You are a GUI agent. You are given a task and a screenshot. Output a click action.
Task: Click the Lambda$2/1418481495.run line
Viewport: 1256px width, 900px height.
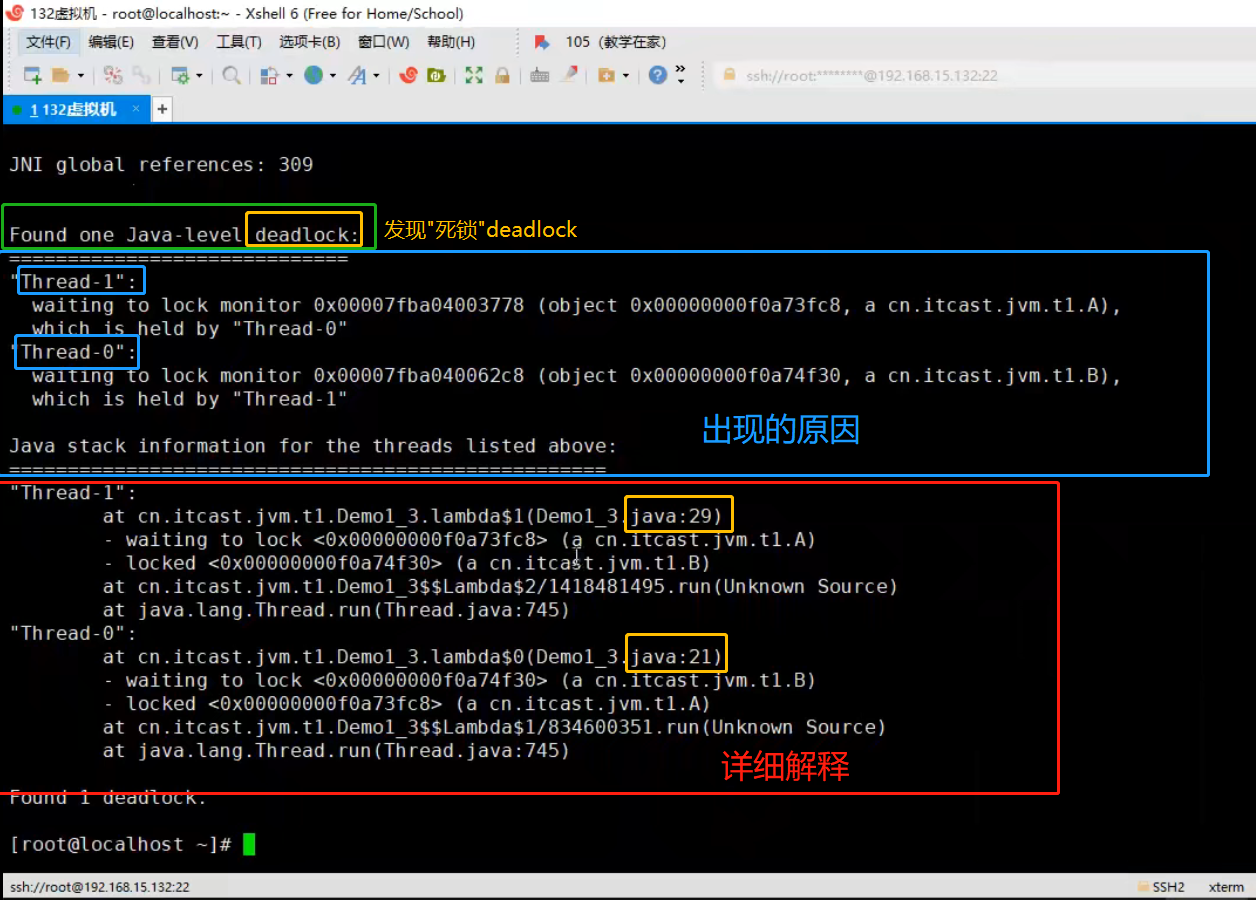click(x=500, y=587)
